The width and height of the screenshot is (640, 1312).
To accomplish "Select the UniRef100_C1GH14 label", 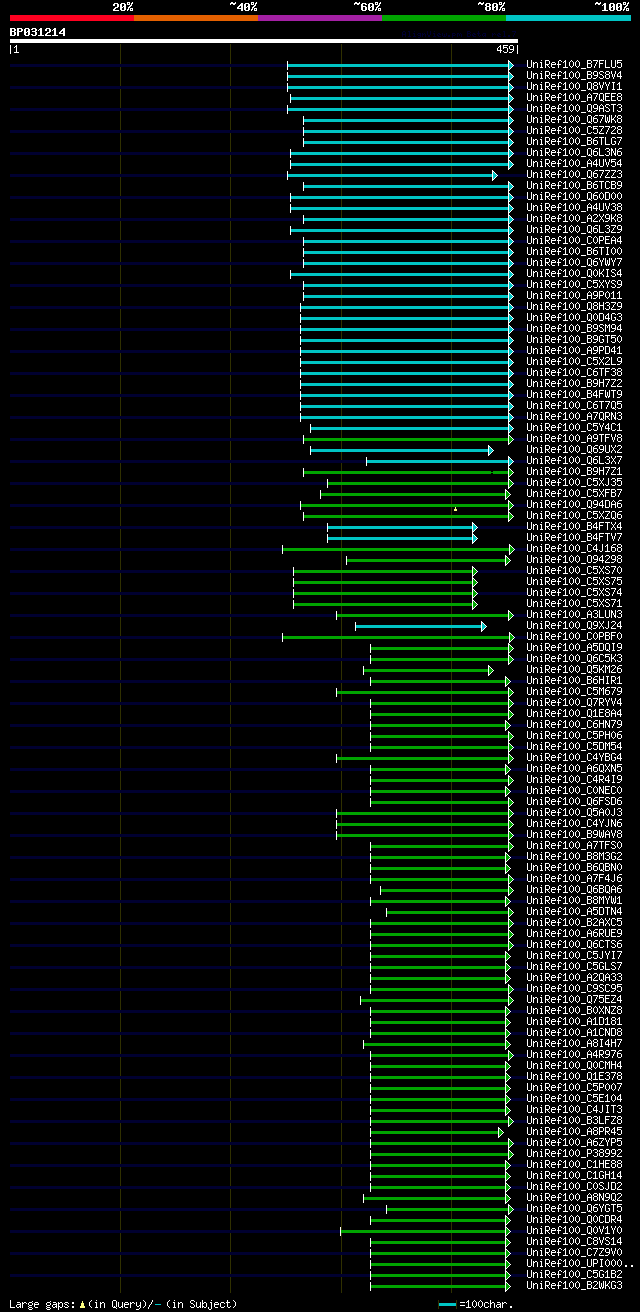I will coord(574,1175).
